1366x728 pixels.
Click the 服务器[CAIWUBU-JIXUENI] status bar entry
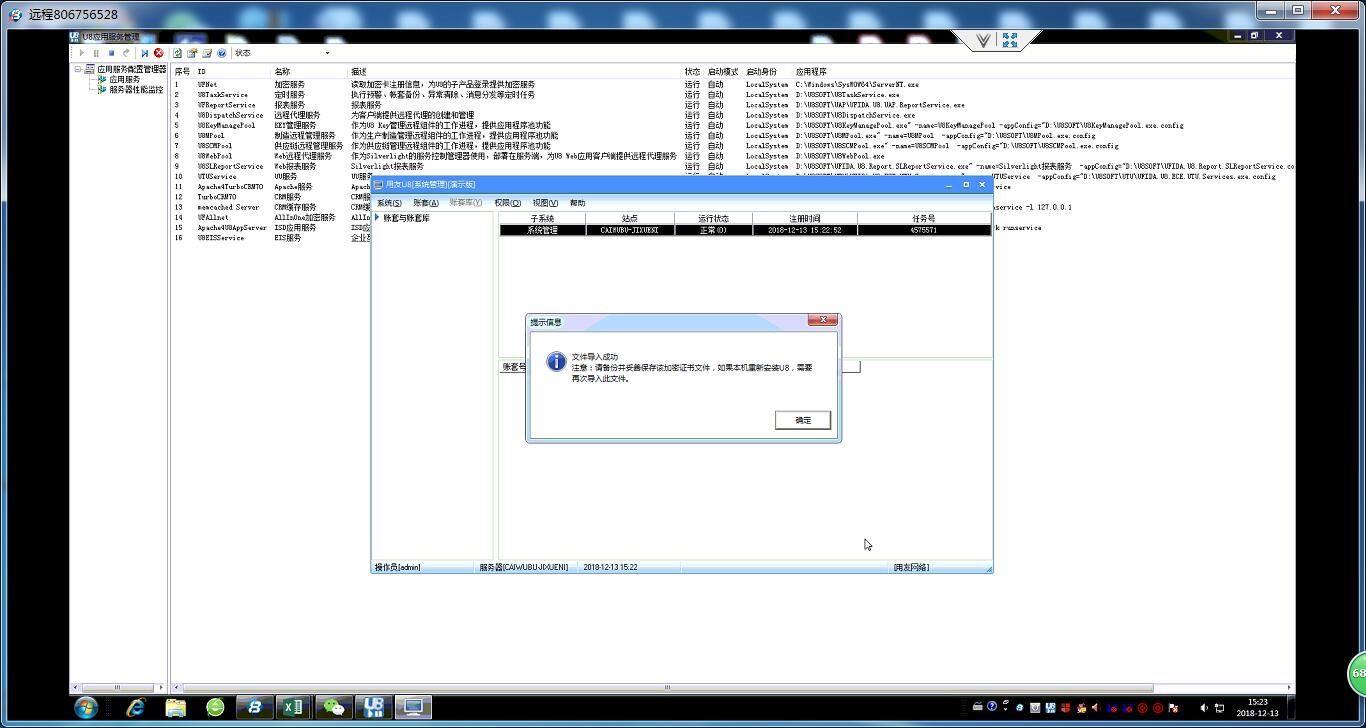point(524,567)
